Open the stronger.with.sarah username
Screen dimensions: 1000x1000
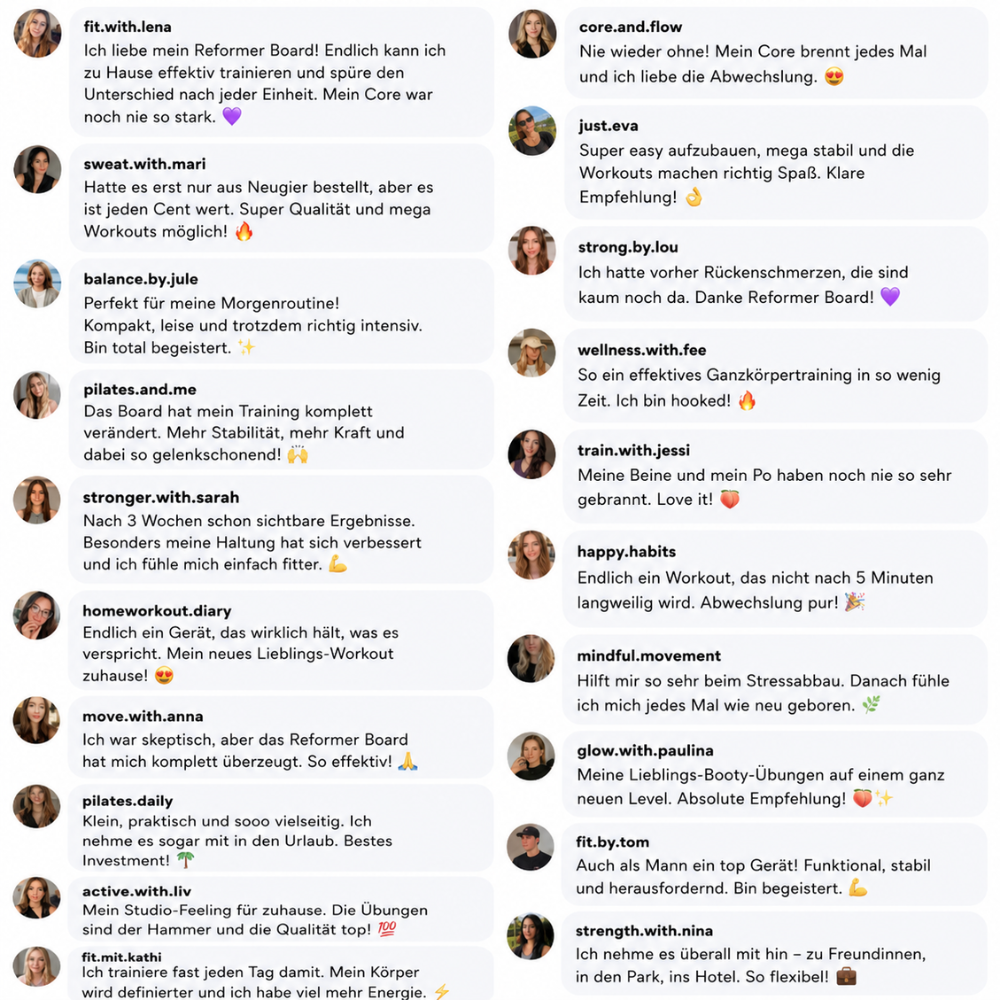(161, 497)
